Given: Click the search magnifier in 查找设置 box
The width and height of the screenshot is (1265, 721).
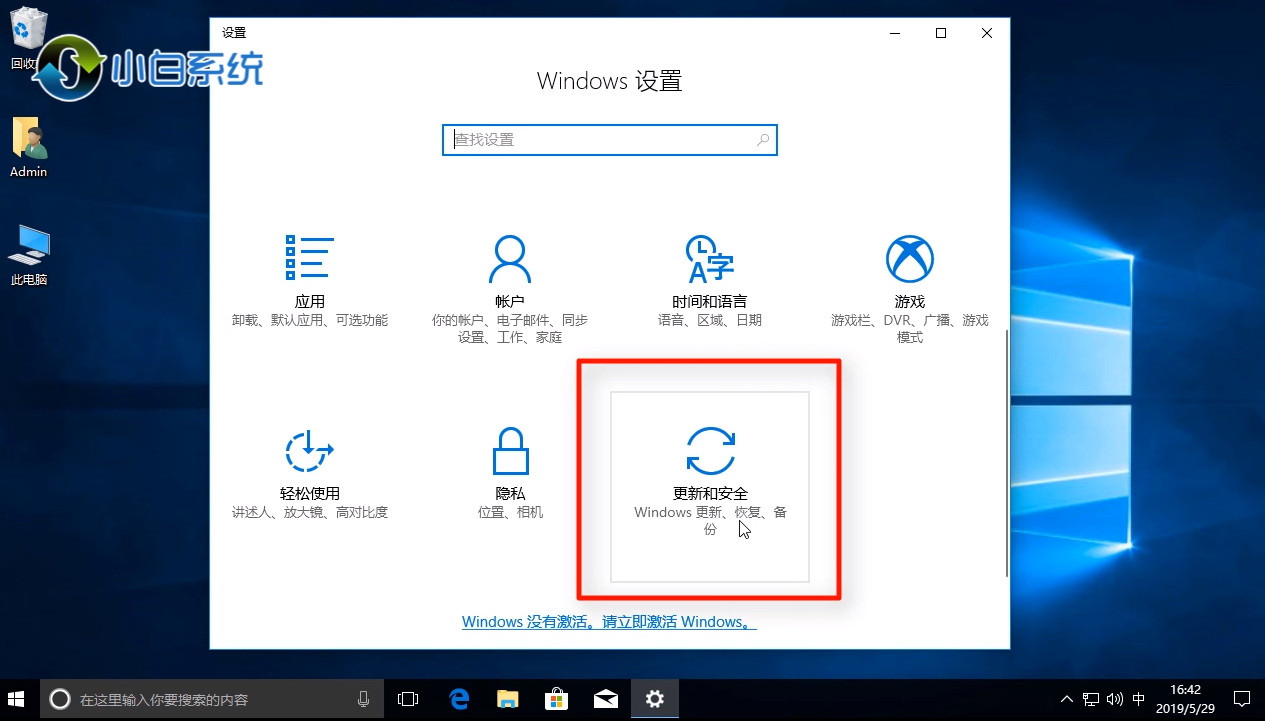Looking at the screenshot, I should (x=763, y=140).
